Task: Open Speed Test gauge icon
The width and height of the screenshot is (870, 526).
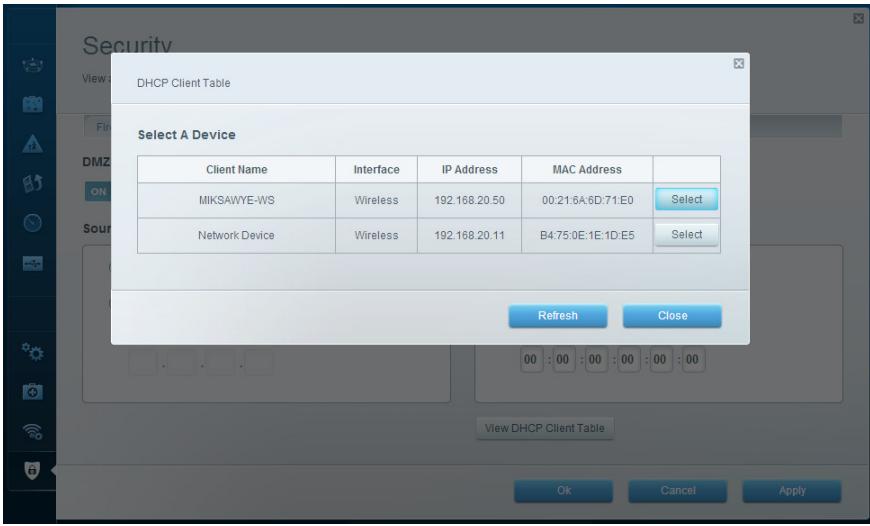Action: (x=32, y=223)
